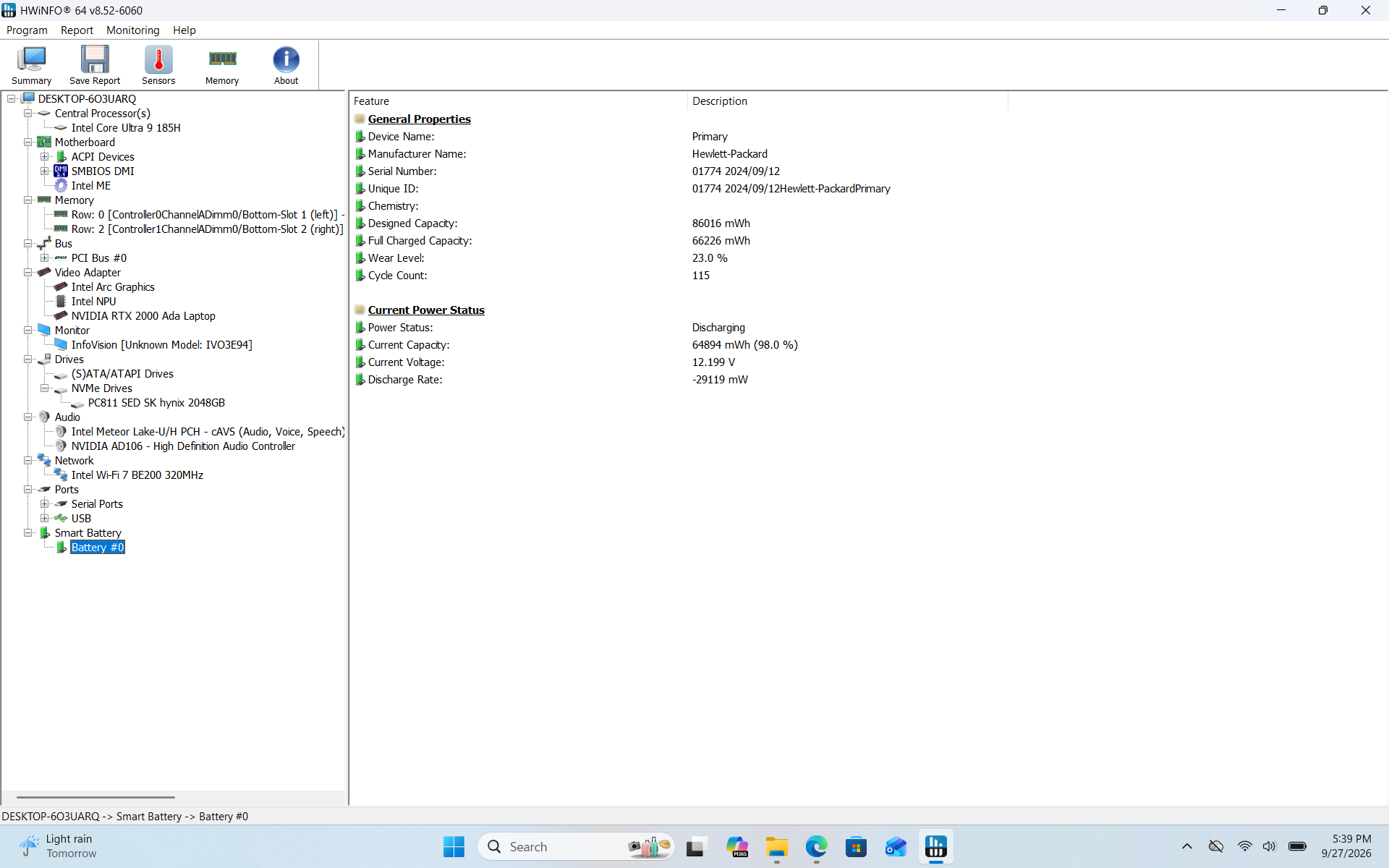Open Microsoft Store from taskbar
Image resolution: width=1389 pixels, height=868 pixels.
coord(857,846)
